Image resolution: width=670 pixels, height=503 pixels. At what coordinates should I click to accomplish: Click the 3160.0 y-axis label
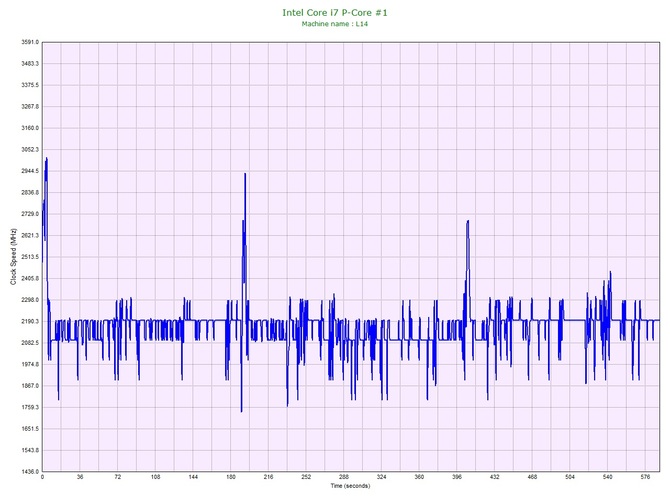pyautogui.click(x=30, y=128)
